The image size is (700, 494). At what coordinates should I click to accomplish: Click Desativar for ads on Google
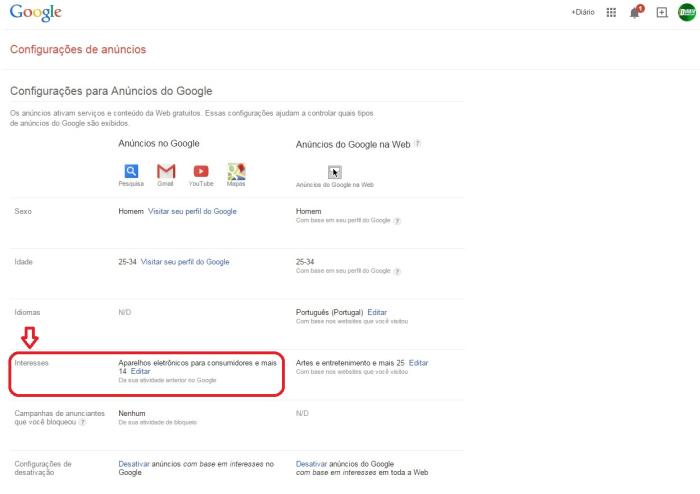coord(133,464)
